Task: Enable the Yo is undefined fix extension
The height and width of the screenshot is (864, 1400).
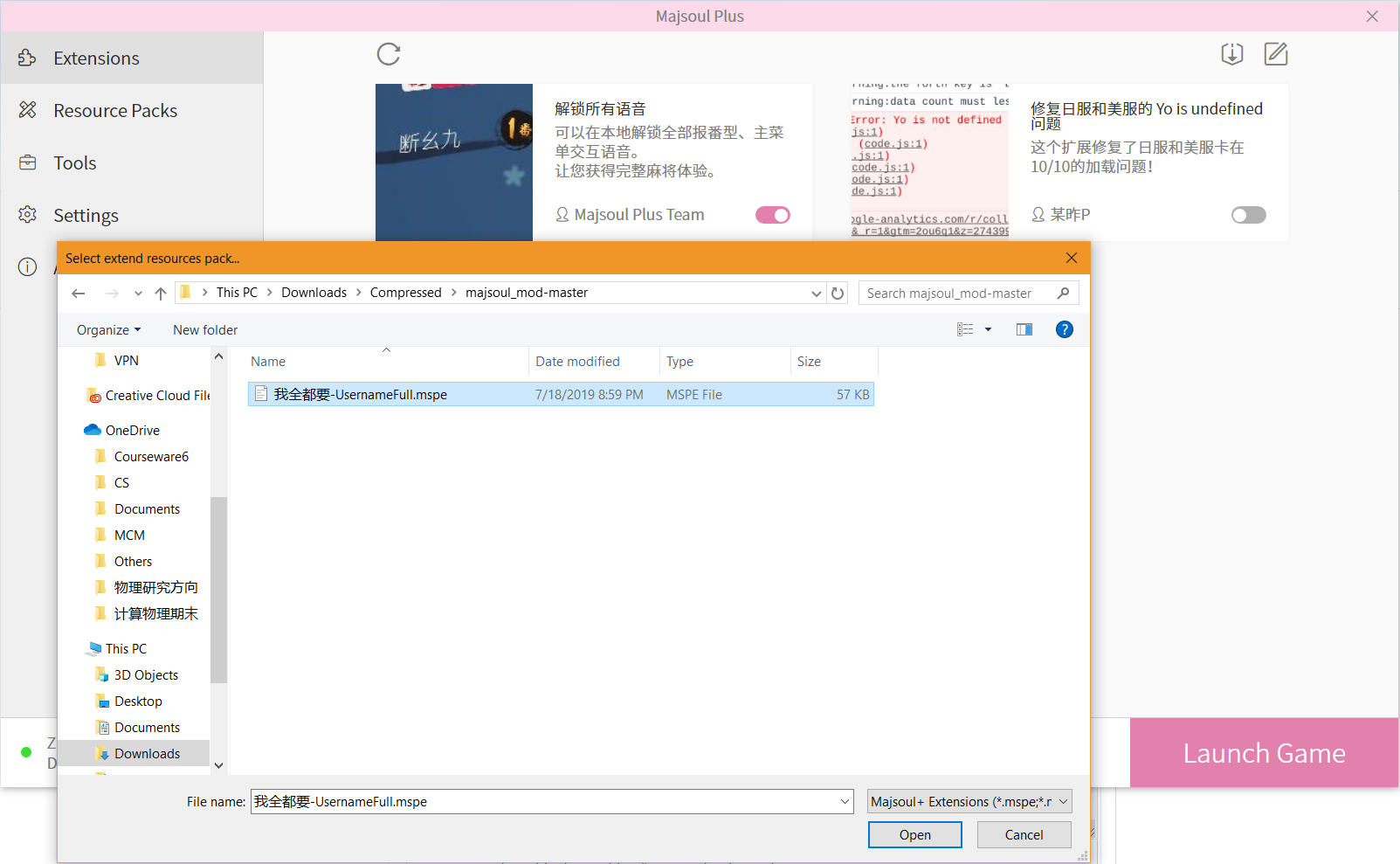Action: [1248, 214]
